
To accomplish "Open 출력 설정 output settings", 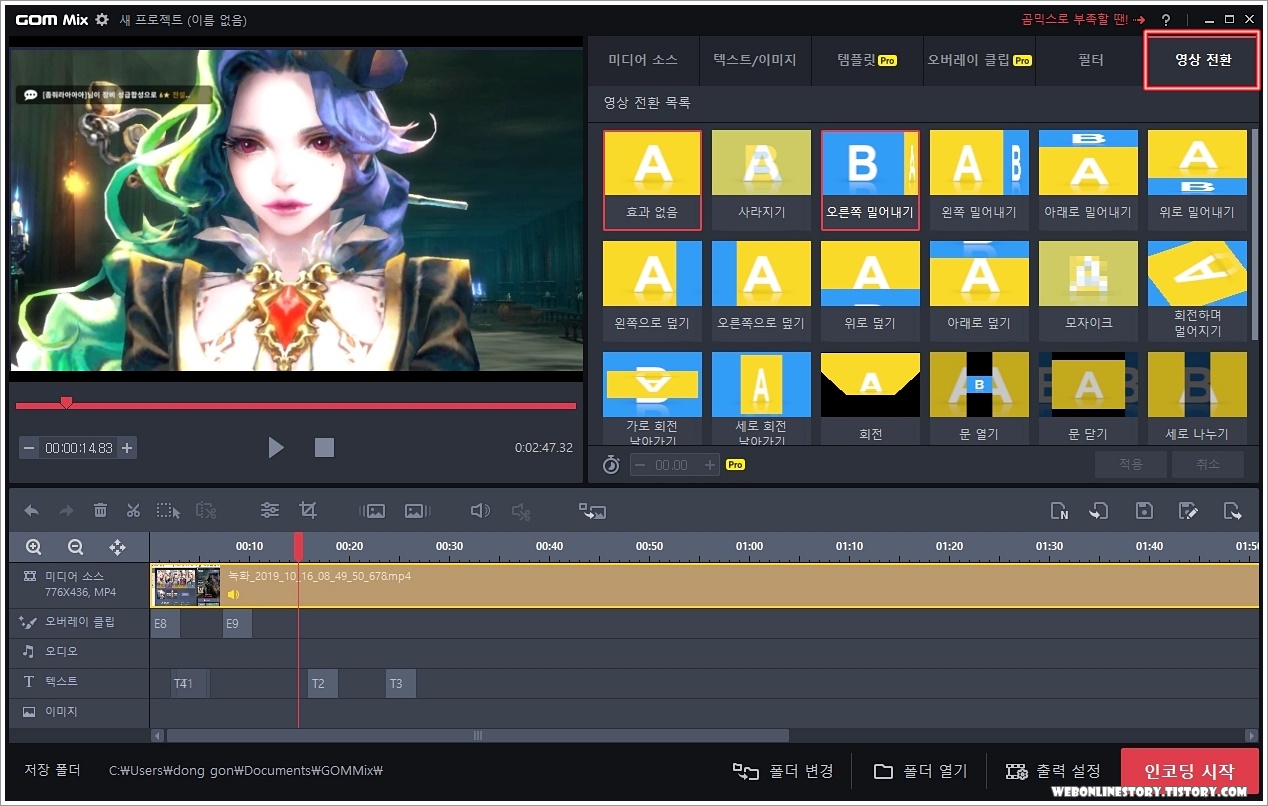I will 1053,771.
